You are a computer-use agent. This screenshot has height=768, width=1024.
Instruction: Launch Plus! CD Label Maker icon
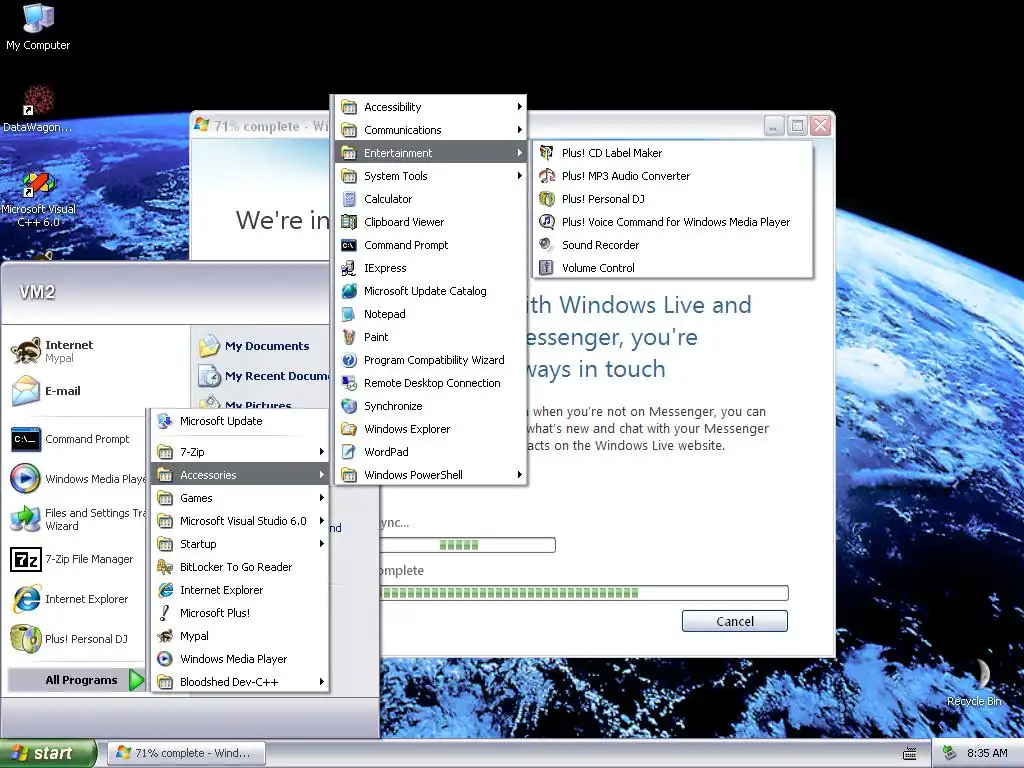[547, 153]
